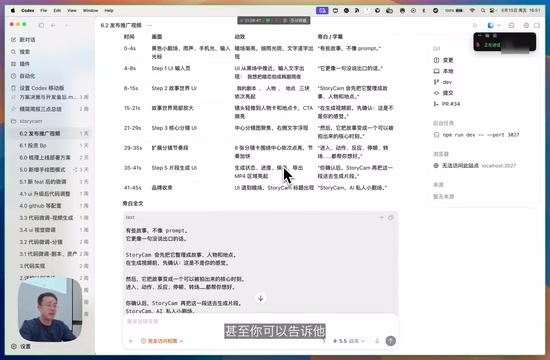Open the Help menu
Screen dimensions: 550x360
(x=109, y=11)
